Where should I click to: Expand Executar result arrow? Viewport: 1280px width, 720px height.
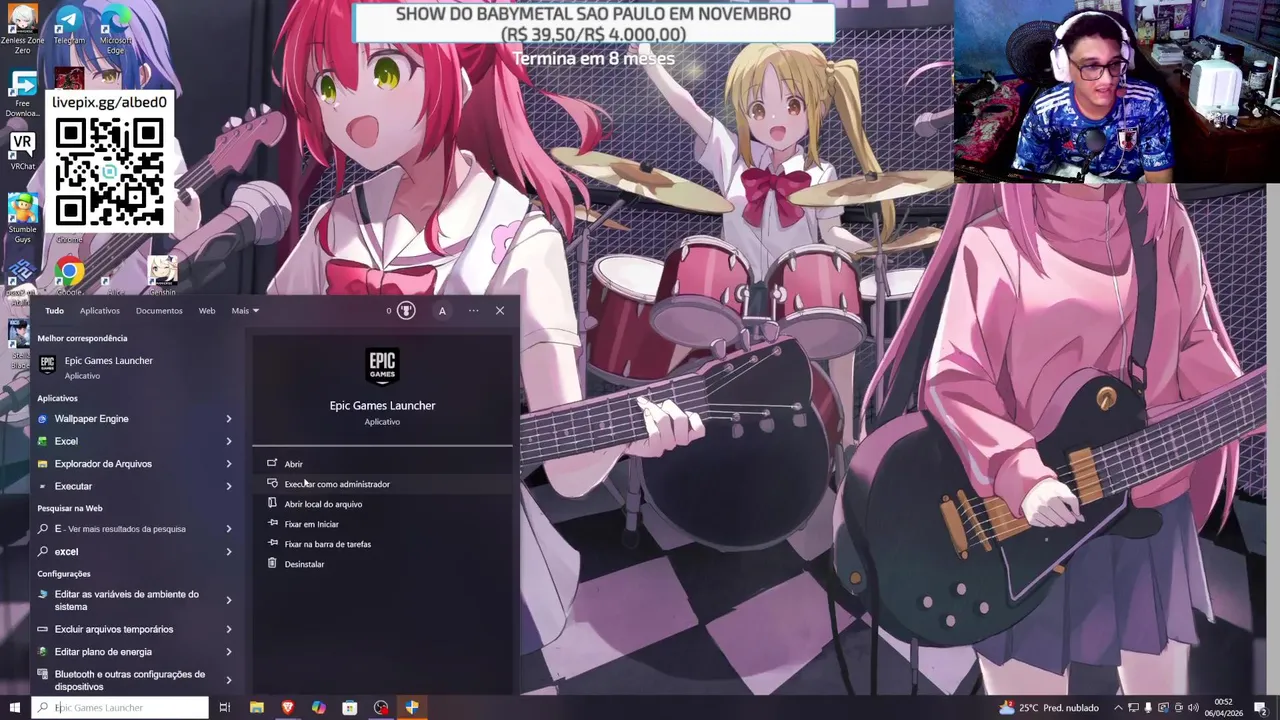229,486
